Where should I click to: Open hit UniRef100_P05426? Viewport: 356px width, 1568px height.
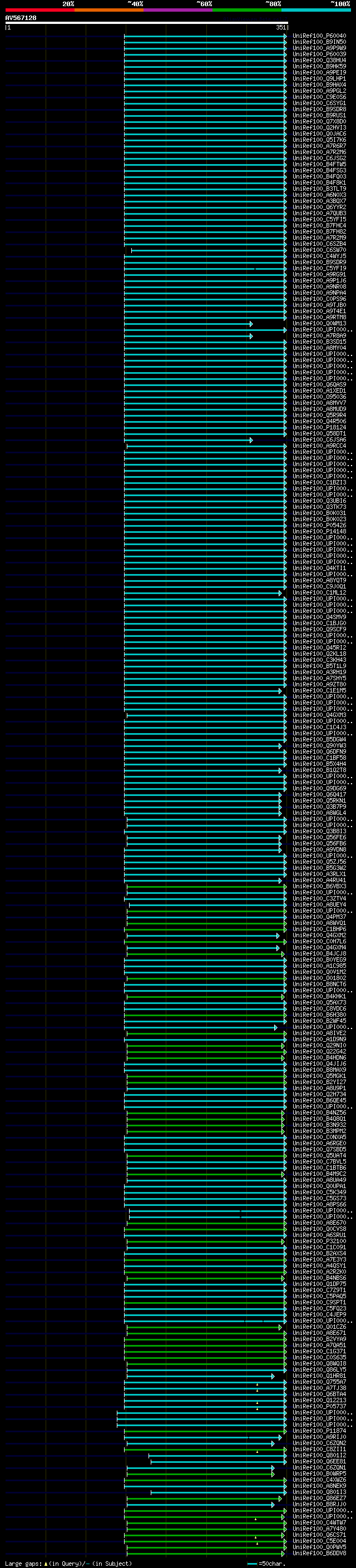(319, 525)
